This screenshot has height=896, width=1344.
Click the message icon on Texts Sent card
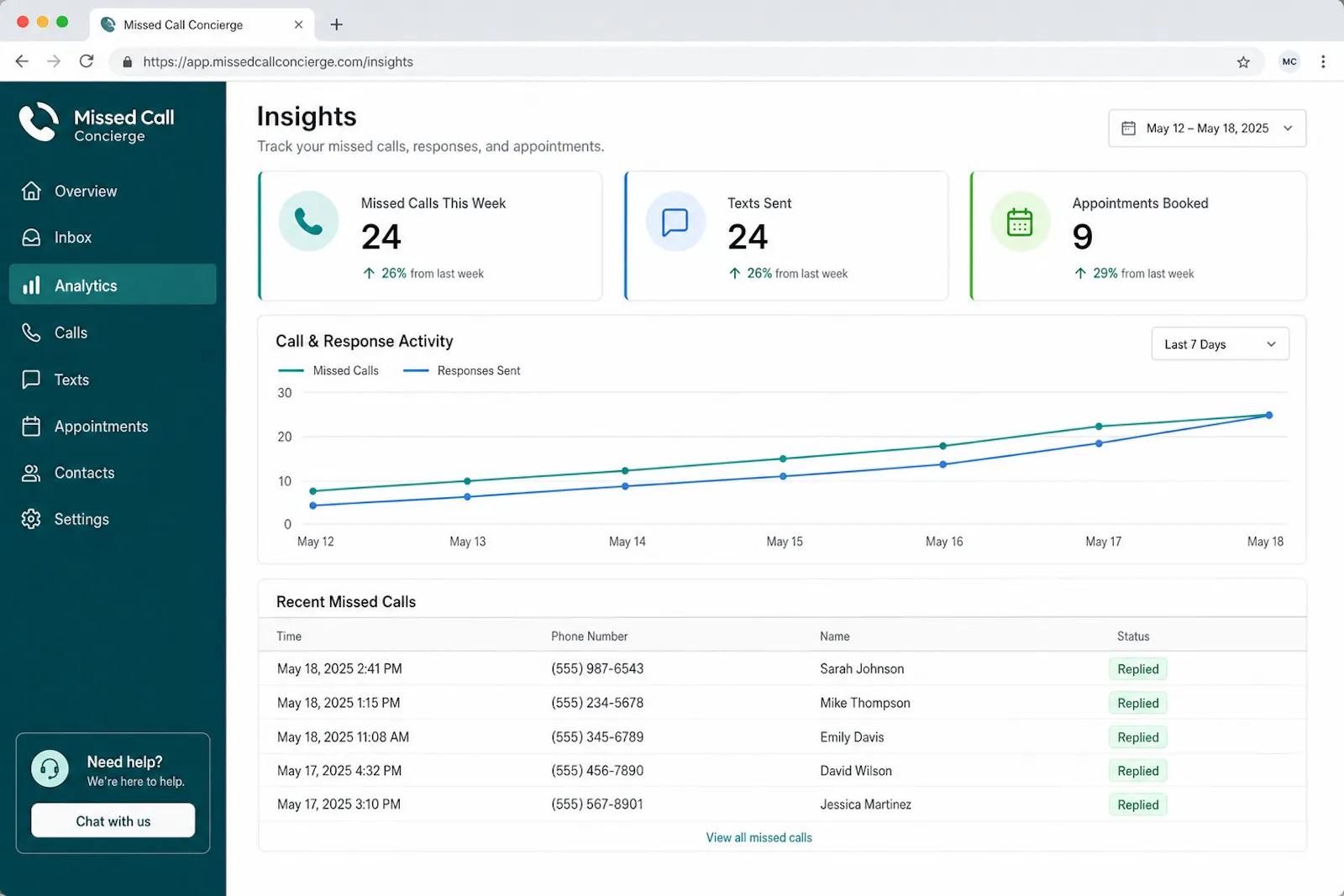pos(675,222)
